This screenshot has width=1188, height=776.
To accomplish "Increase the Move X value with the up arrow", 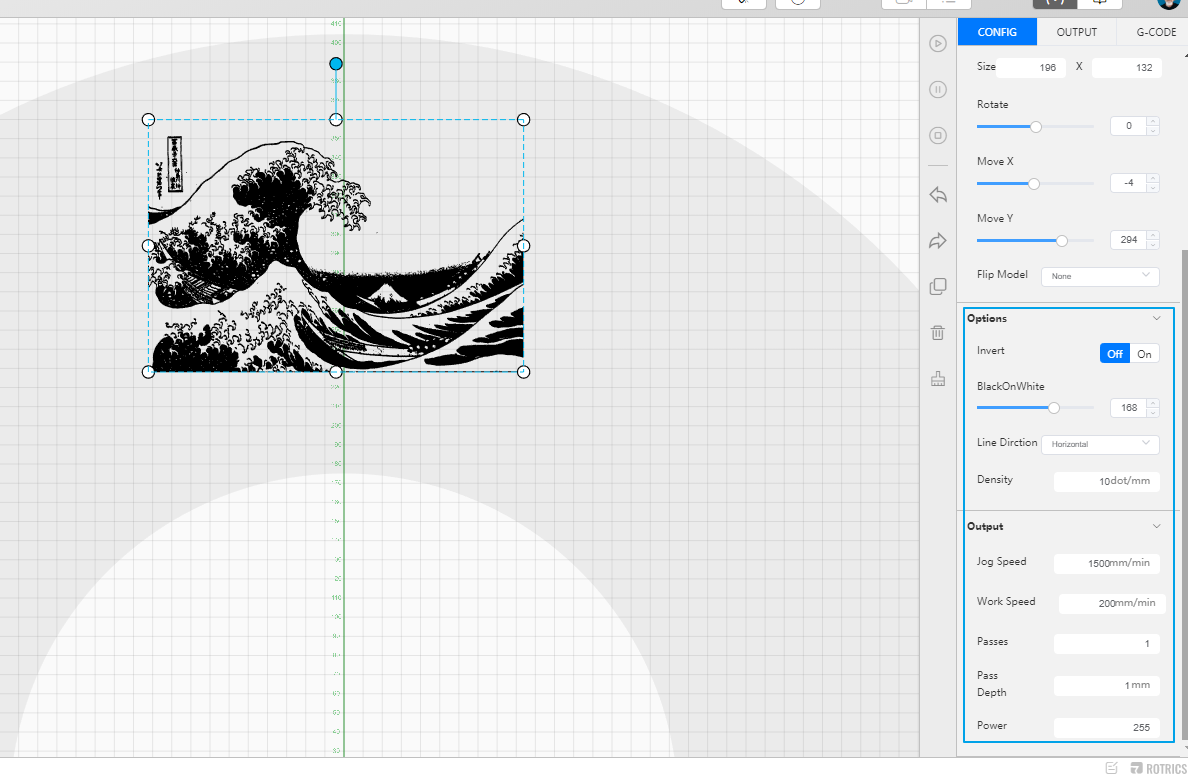I will click(x=1152, y=178).
